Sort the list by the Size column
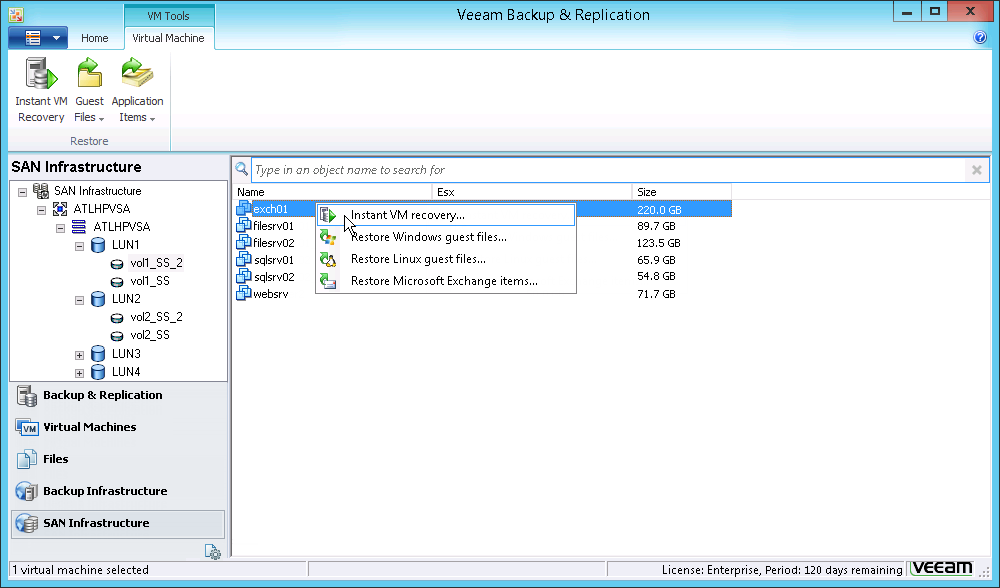 682,192
